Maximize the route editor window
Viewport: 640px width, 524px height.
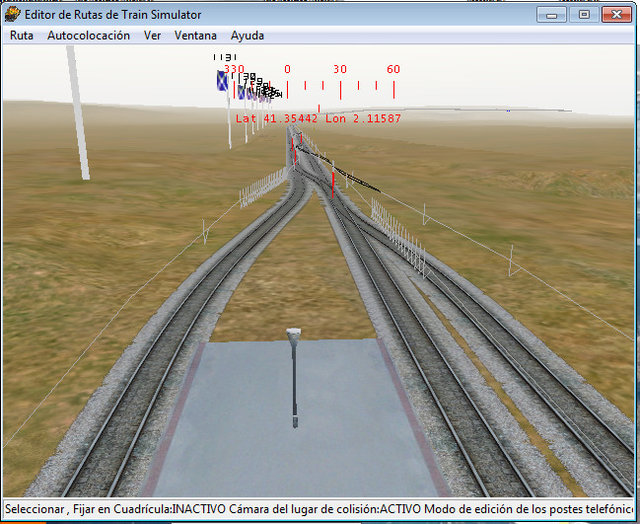(583, 15)
